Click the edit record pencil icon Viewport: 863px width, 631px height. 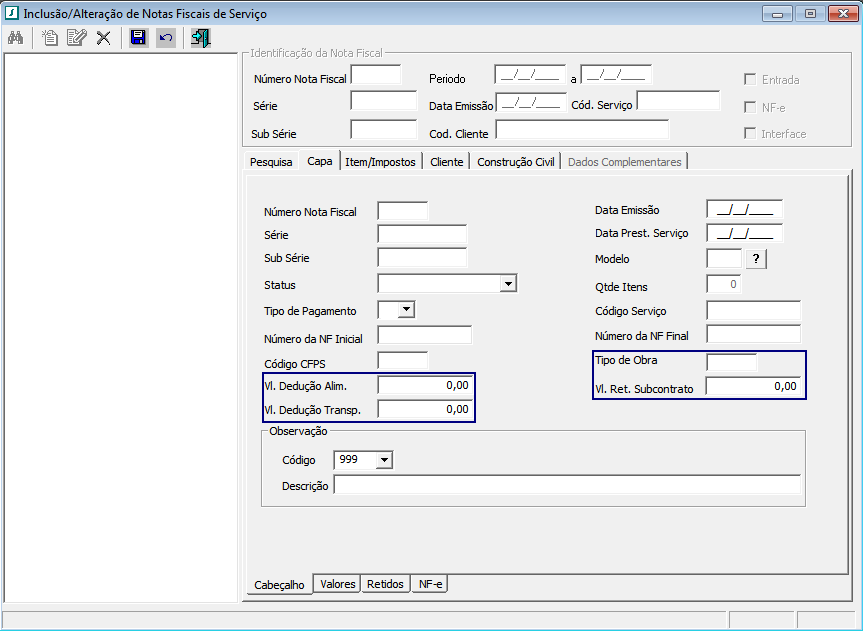click(76, 38)
